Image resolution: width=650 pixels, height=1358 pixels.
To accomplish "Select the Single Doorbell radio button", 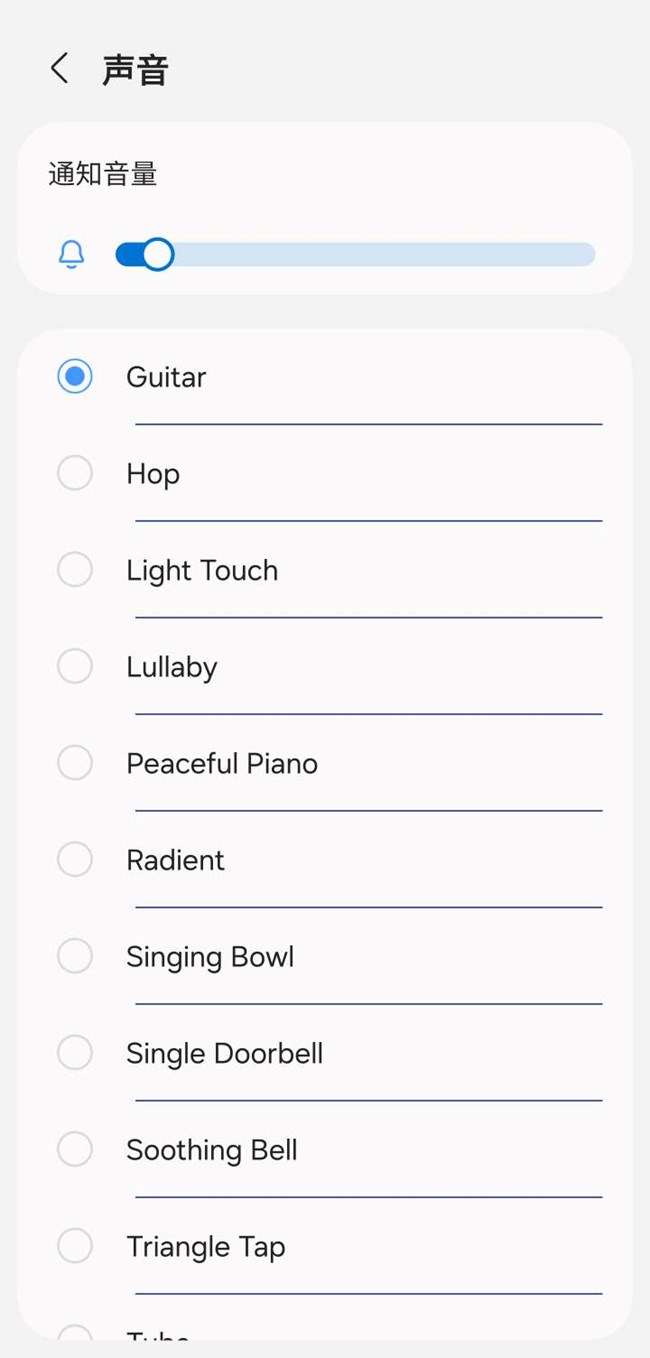I will click(x=75, y=1052).
